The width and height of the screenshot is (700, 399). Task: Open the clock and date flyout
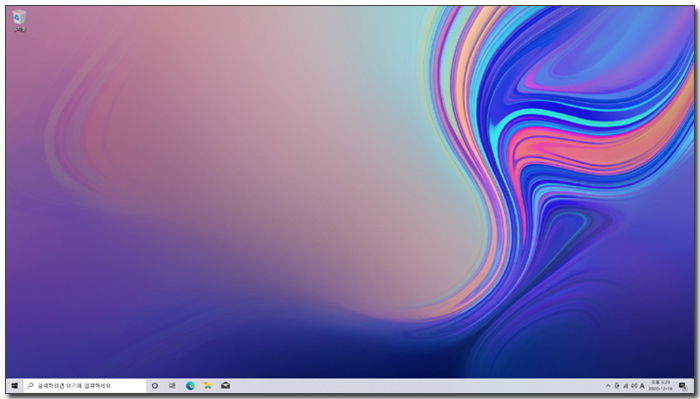click(660, 386)
